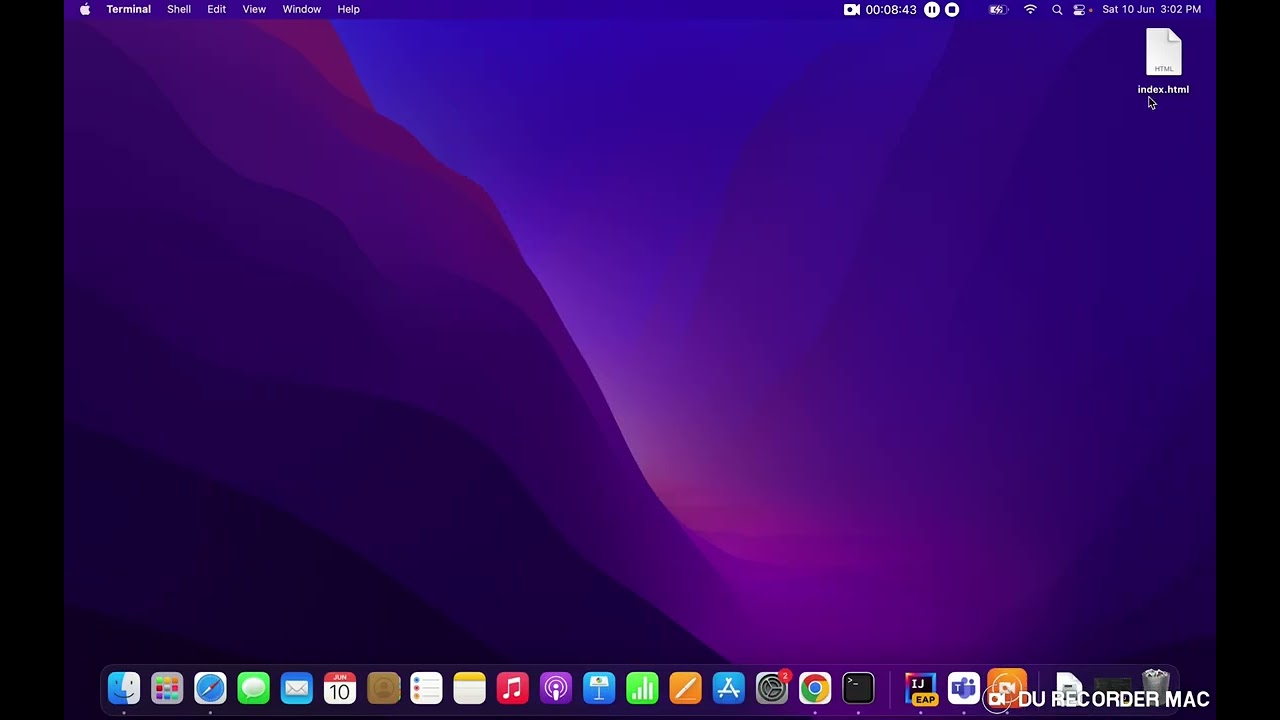The height and width of the screenshot is (720, 1280).
Task: Open Control Center
Action: point(1080,9)
